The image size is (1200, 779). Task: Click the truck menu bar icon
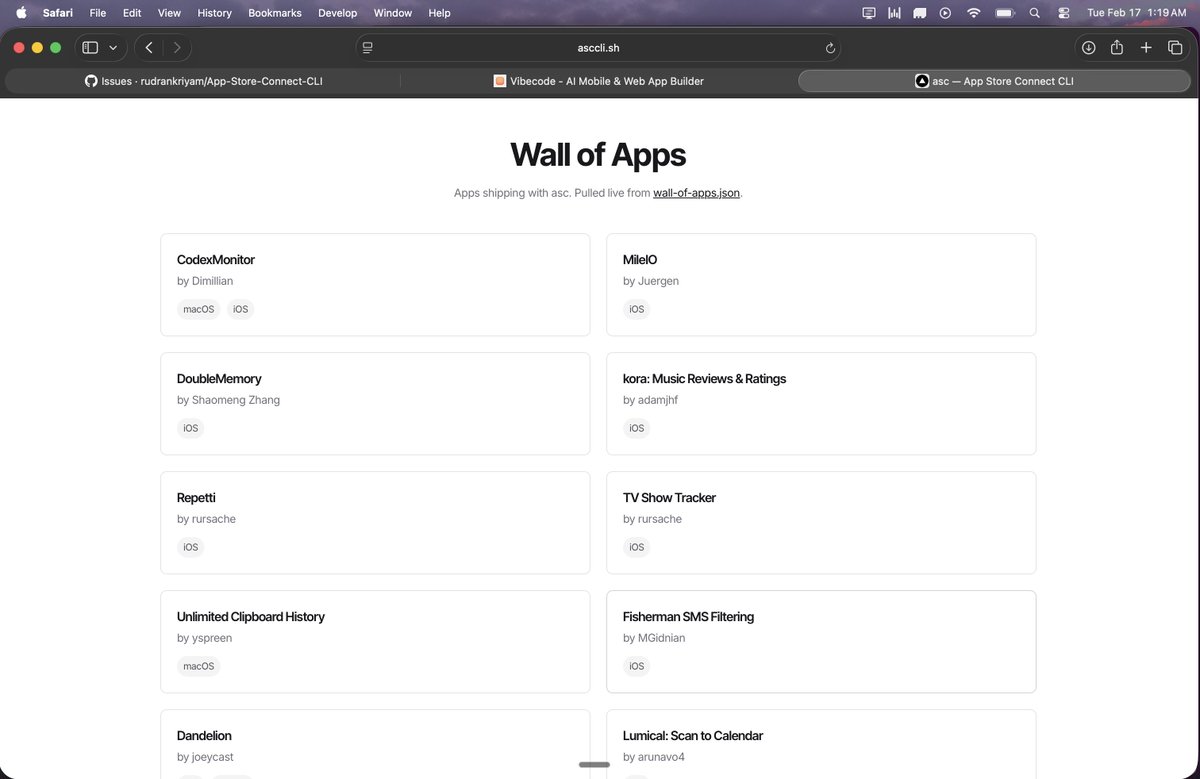tap(920, 13)
